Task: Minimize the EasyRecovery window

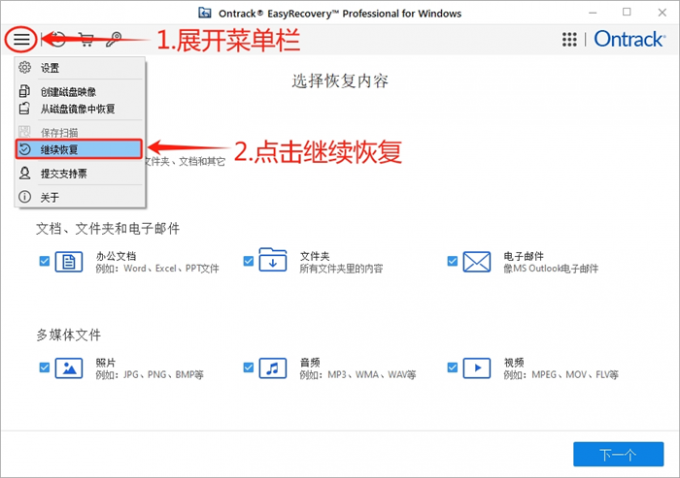Action: pos(593,13)
